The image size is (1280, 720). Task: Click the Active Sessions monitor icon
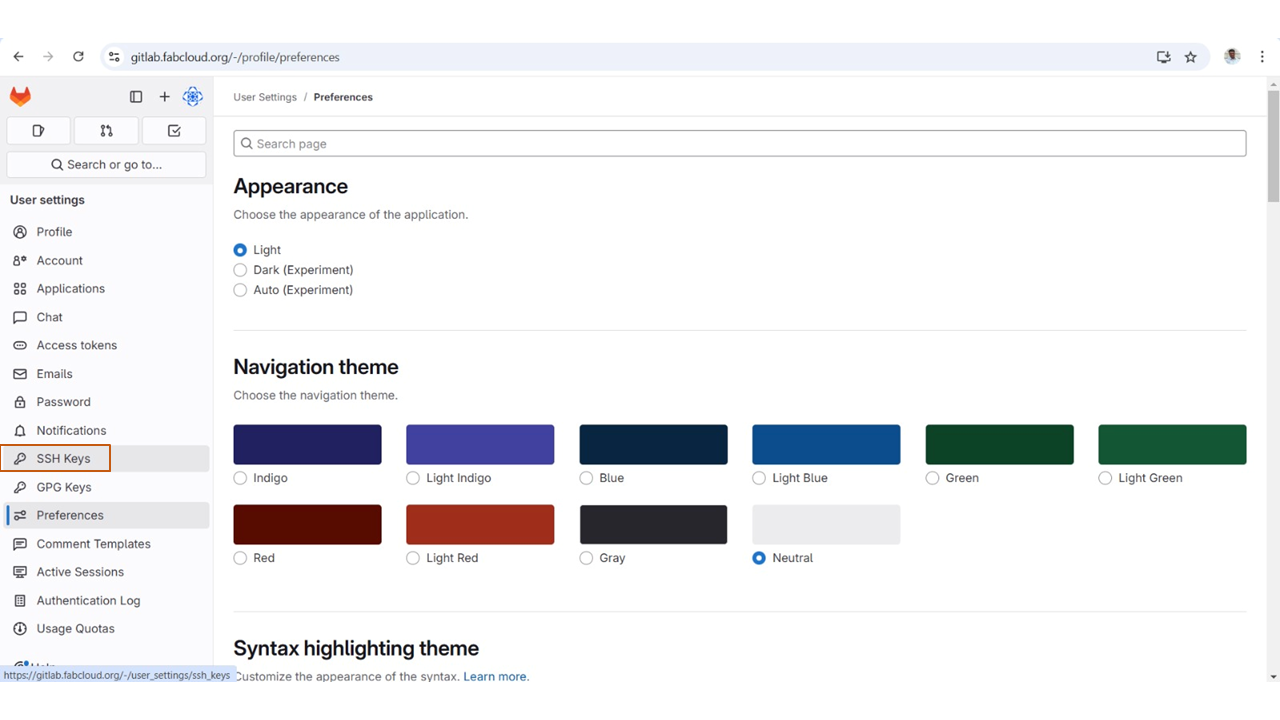click(x=20, y=572)
